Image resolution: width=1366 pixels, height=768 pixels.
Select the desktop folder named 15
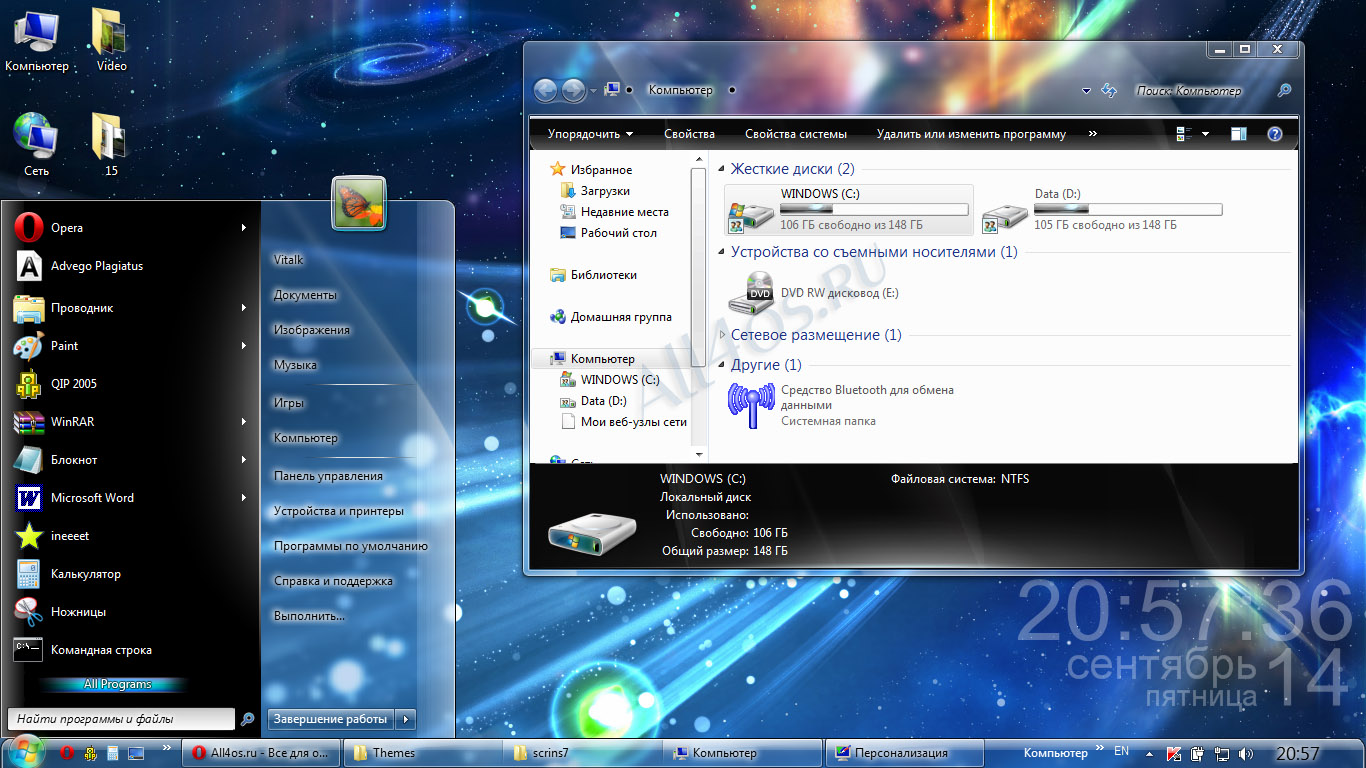110,144
